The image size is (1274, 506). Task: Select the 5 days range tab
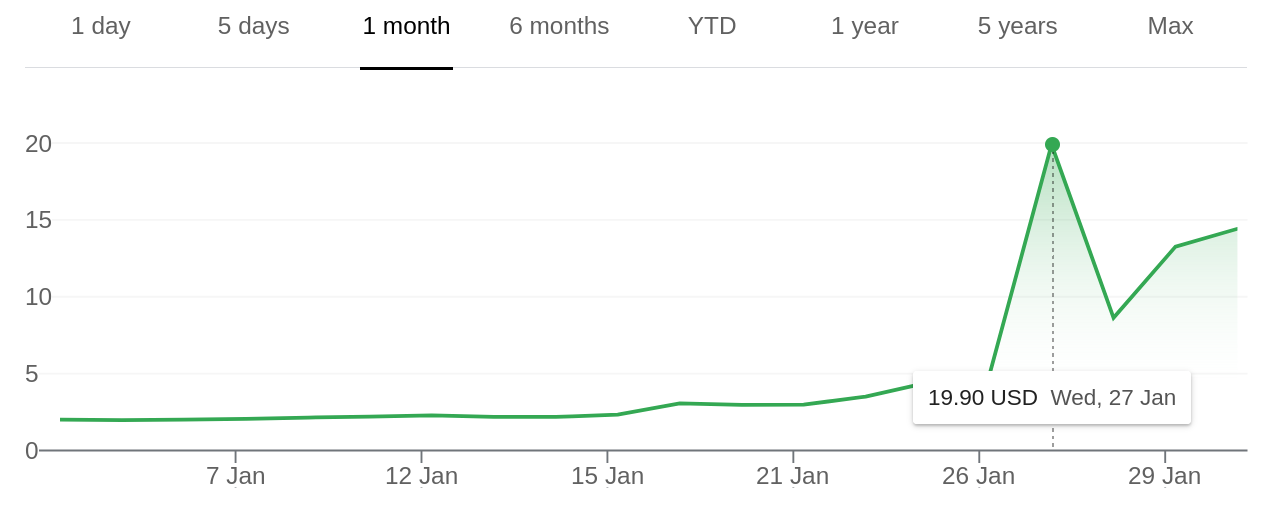click(253, 26)
